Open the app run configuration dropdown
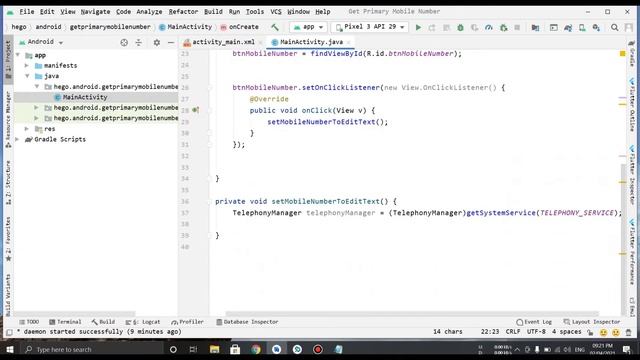 (308, 27)
